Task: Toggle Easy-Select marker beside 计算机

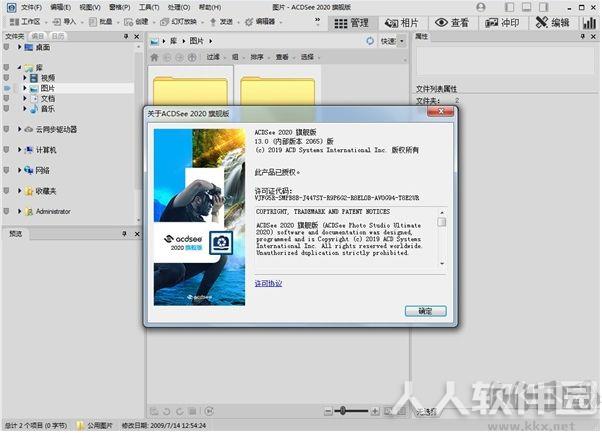Action: pos(6,150)
